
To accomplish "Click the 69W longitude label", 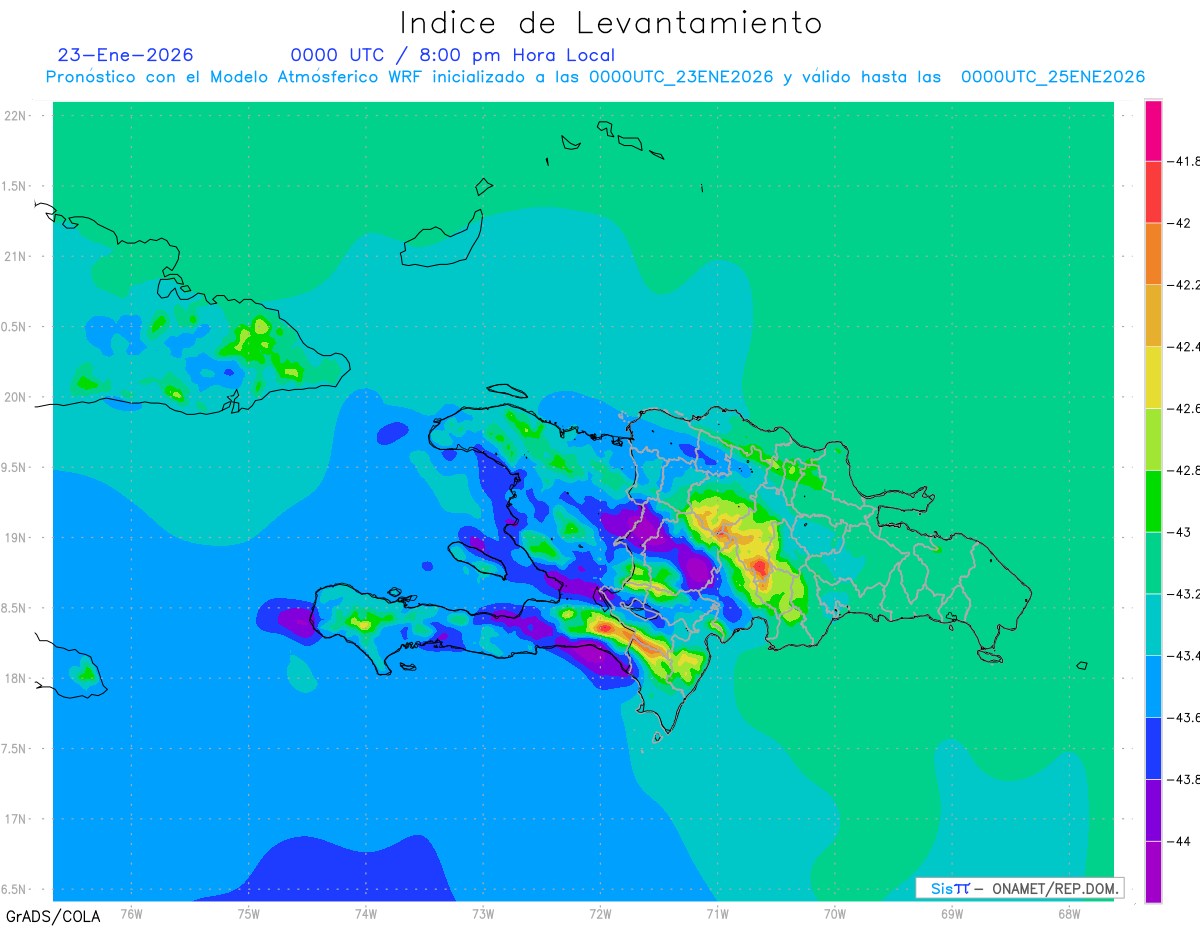I will (x=951, y=913).
